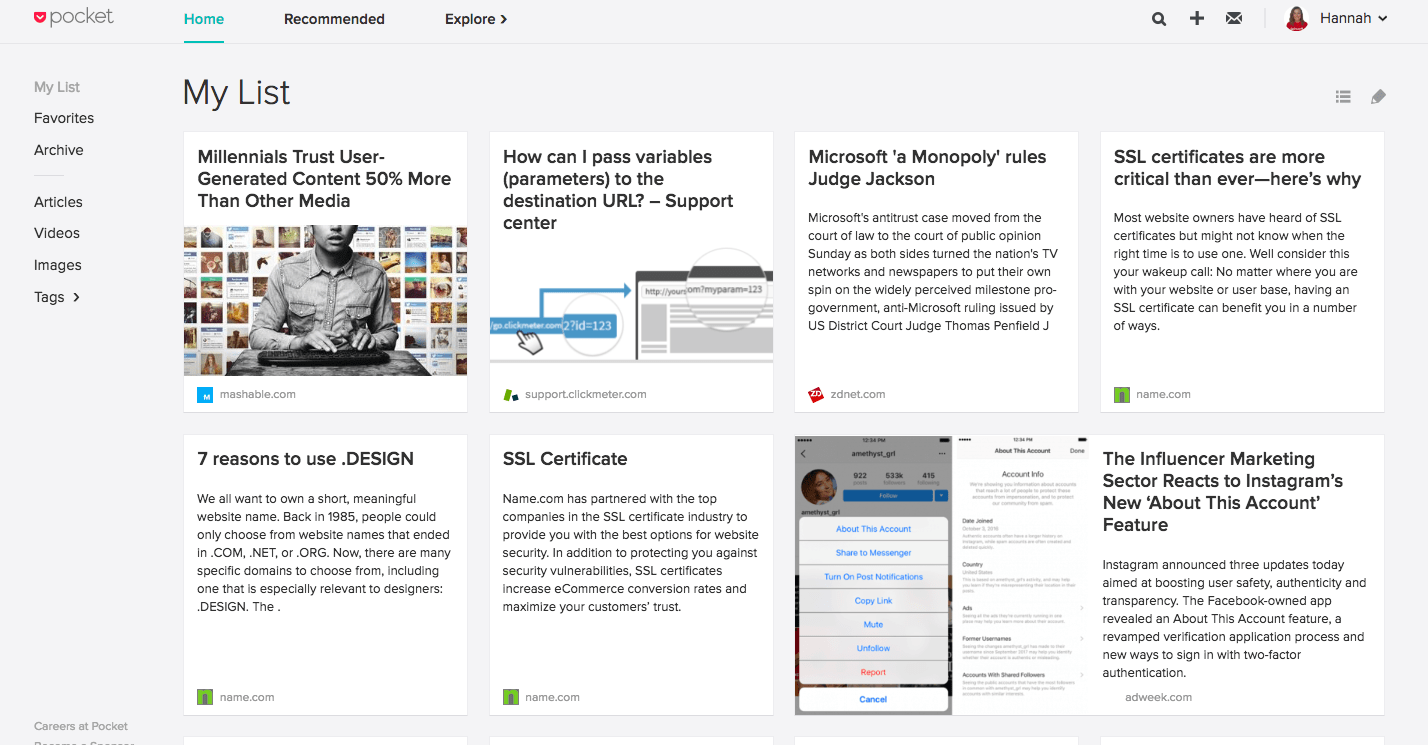Click the pencil bulk edit icon
The width and height of the screenshot is (1428, 745).
click(x=1378, y=97)
